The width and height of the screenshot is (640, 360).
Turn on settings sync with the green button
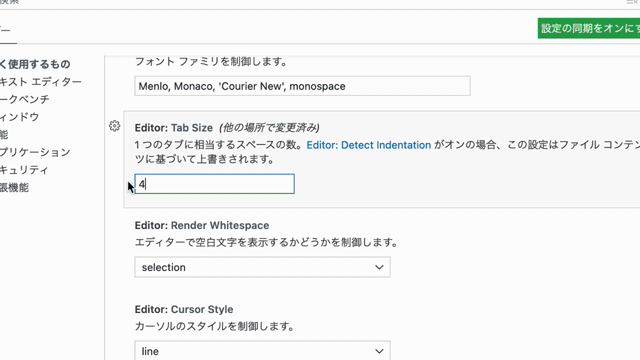click(x=589, y=28)
